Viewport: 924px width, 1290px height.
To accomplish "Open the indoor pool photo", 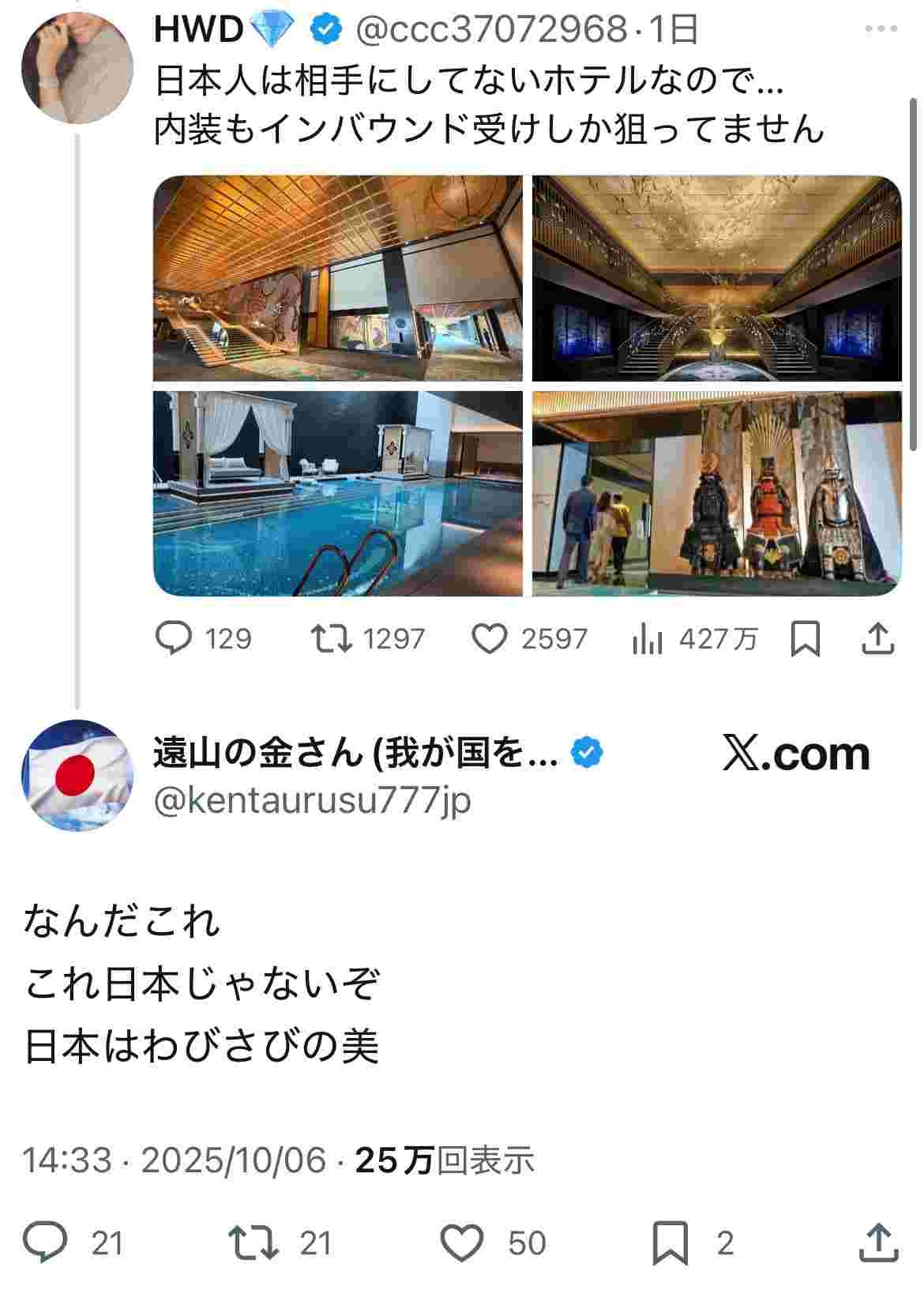I will click(338, 493).
